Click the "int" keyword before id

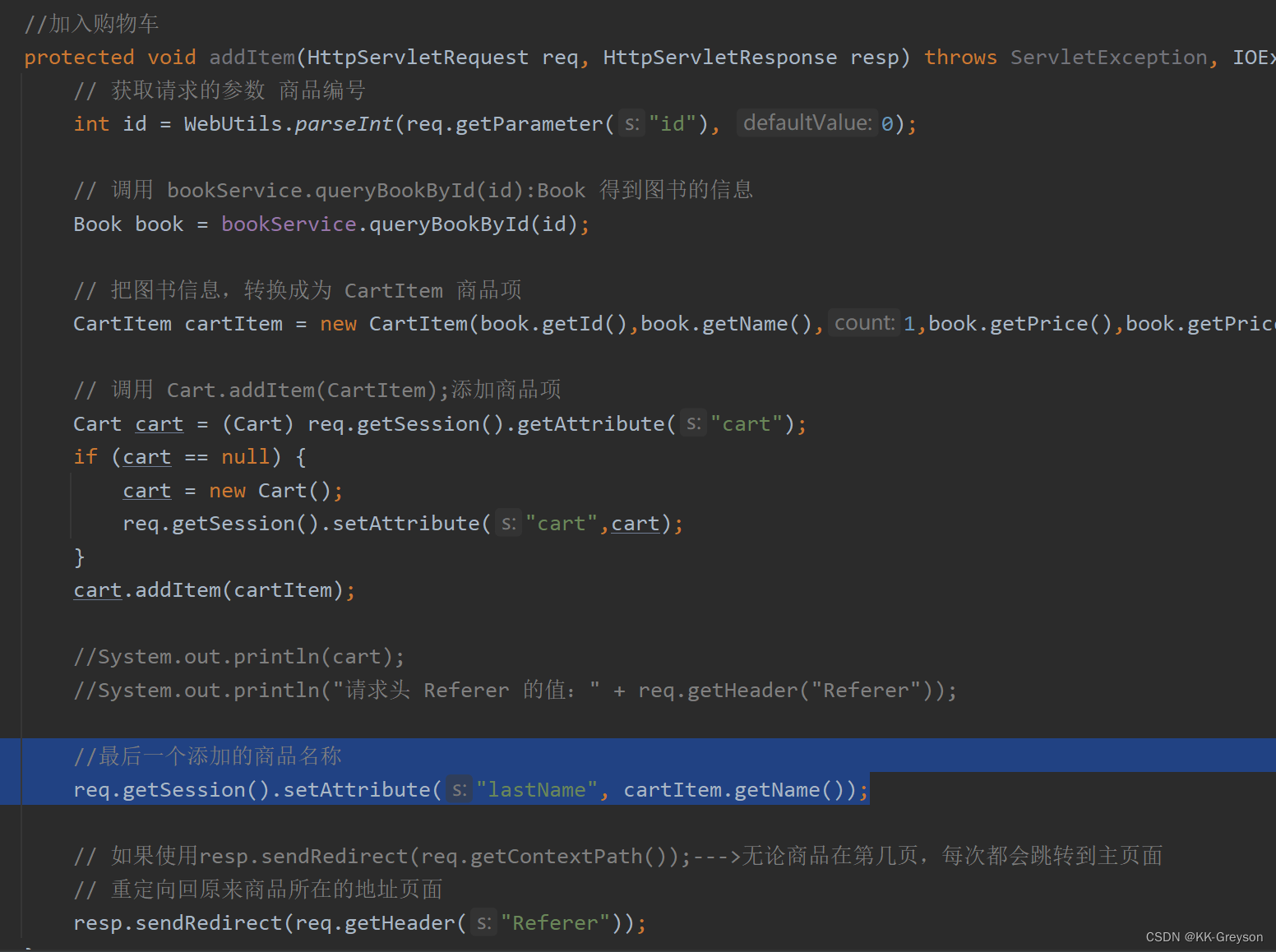[x=91, y=124]
